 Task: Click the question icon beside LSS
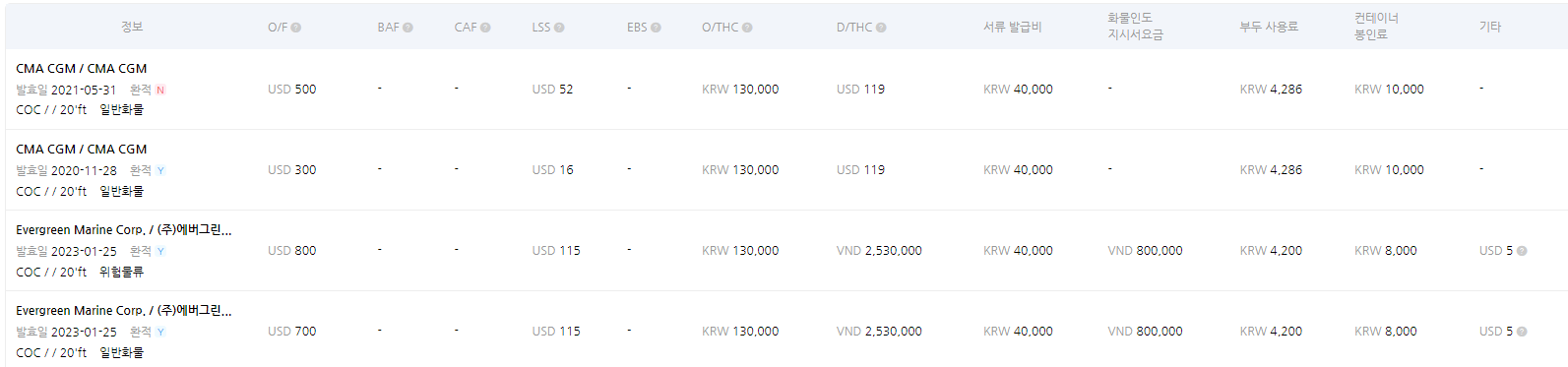(x=559, y=28)
